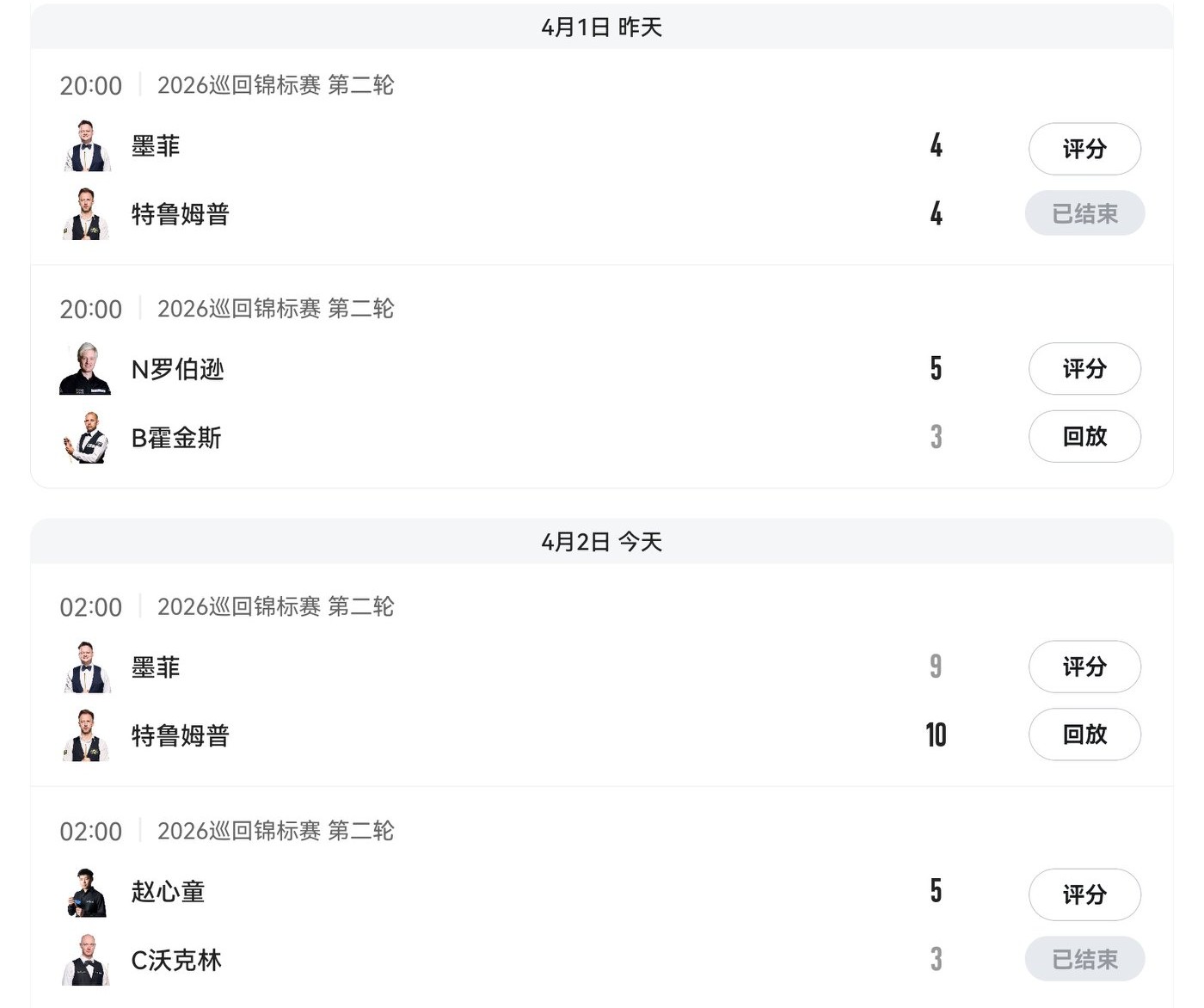Image resolution: width=1204 pixels, height=1008 pixels.
Task: Open B Hawkins' player photo
Action: tap(87, 438)
